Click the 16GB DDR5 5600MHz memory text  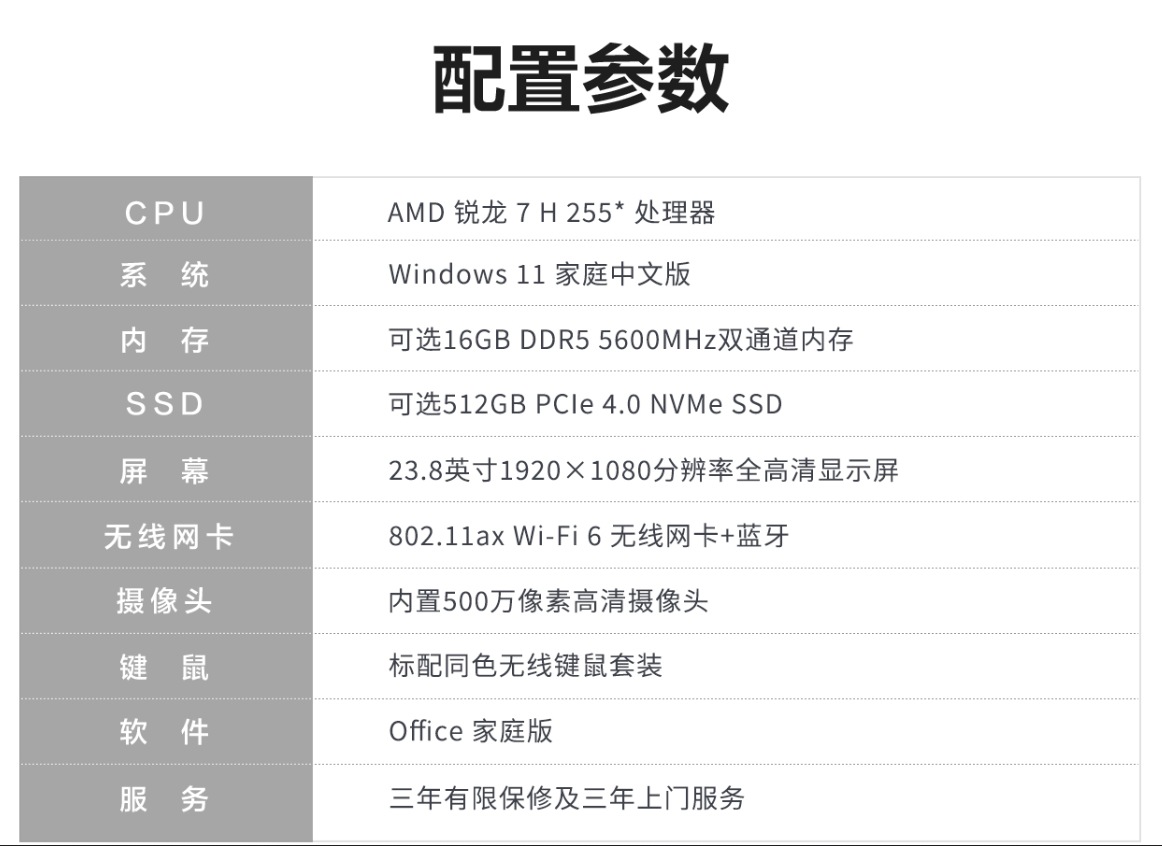[620, 340]
